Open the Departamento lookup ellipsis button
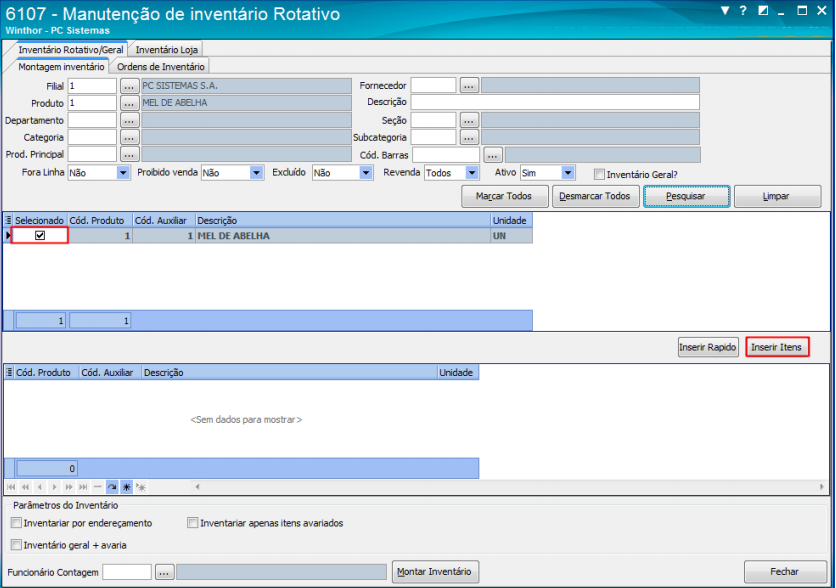 pos(130,120)
